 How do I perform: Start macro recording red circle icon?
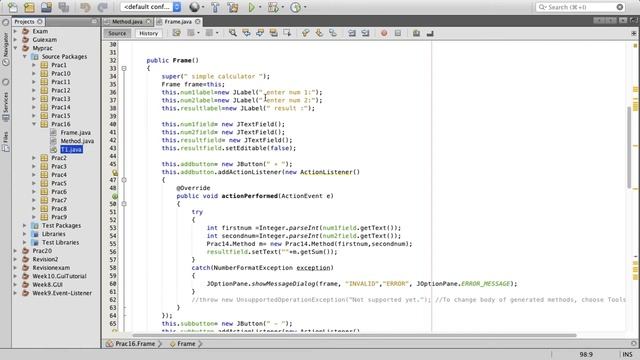click(384, 33)
